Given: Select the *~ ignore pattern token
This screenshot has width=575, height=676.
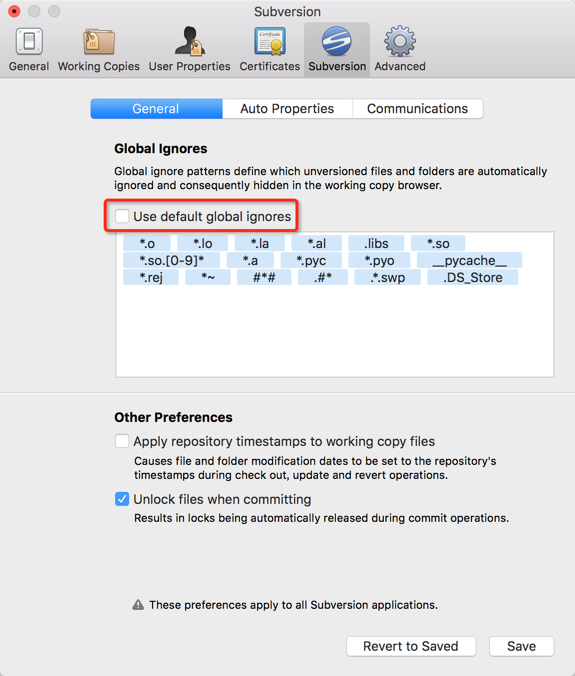Looking at the screenshot, I should point(208,277).
